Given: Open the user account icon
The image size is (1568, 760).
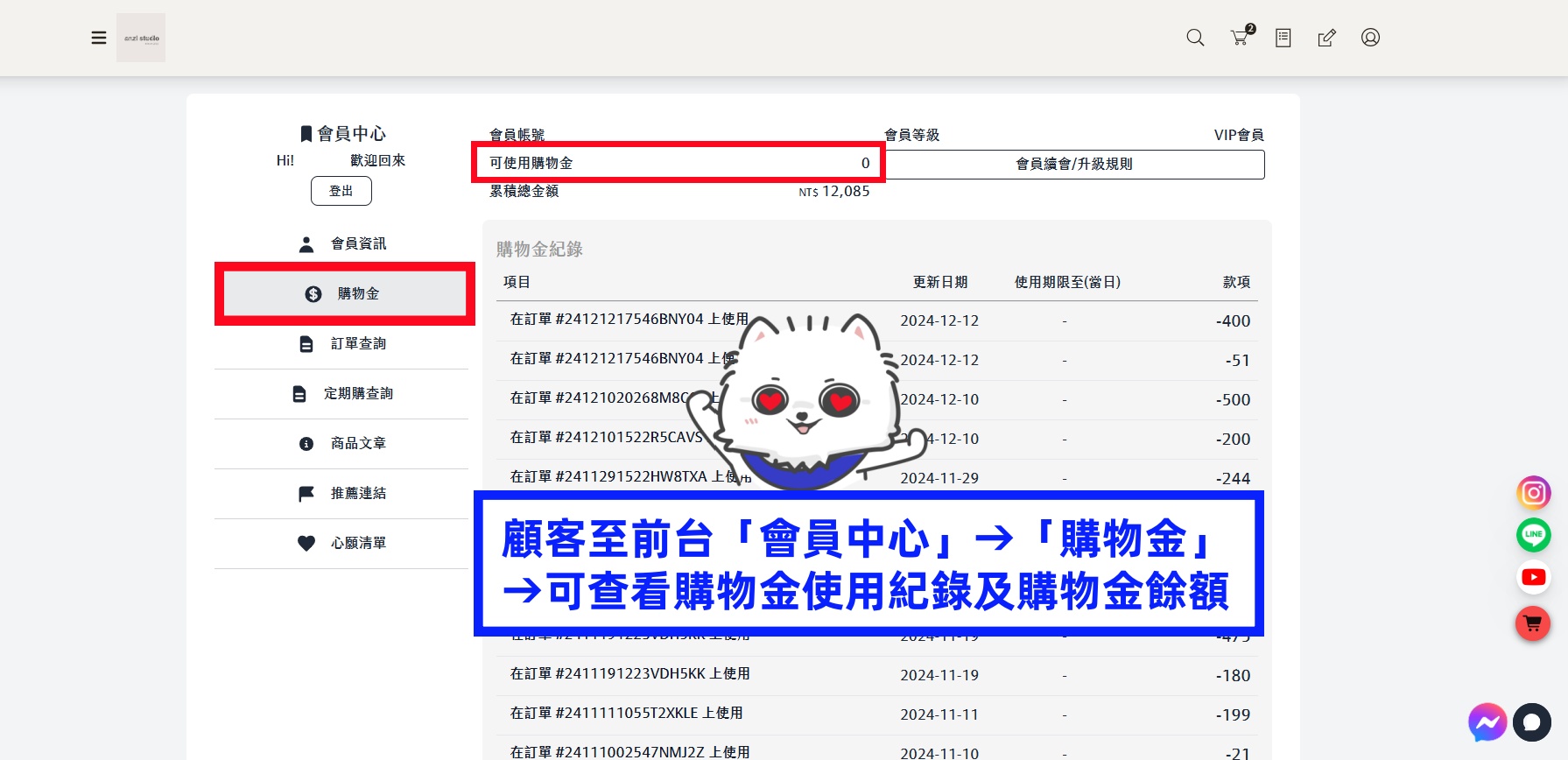Looking at the screenshot, I should [x=1371, y=38].
